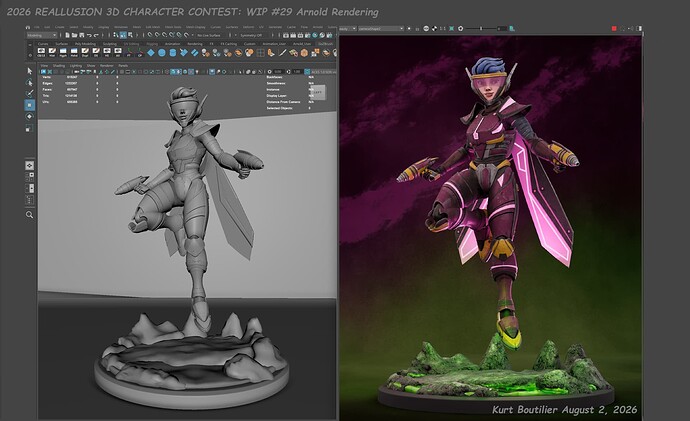Toggle select-by-component mode button
Image resolution: width=690 pixels, height=421 pixels.
(130, 35)
